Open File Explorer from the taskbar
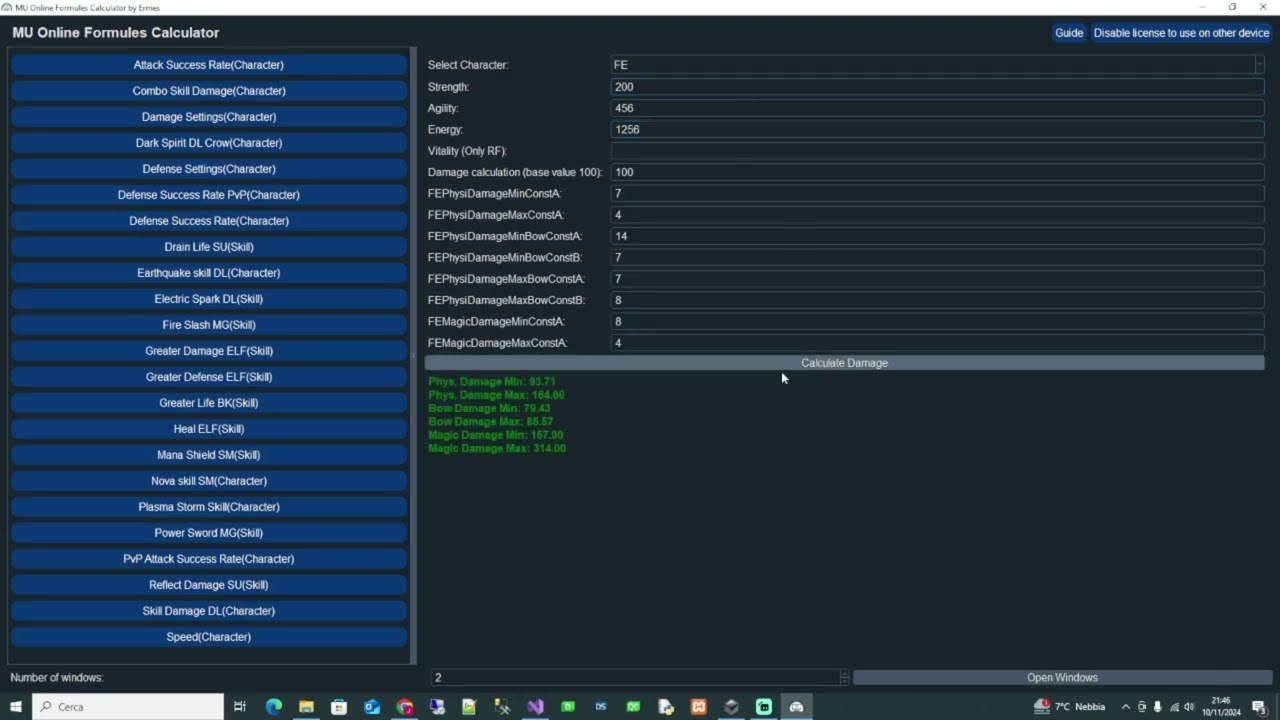 pyautogui.click(x=306, y=707)
